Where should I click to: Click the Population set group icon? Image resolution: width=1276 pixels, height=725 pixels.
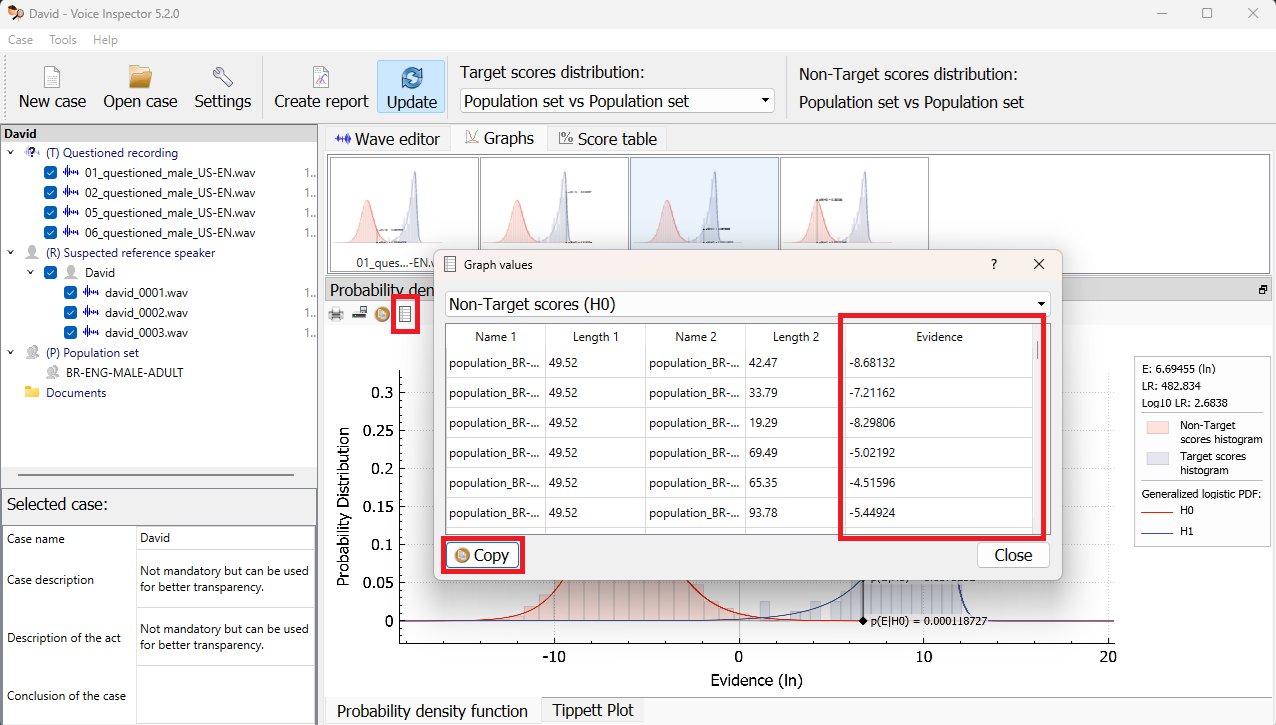click(32, 353)
